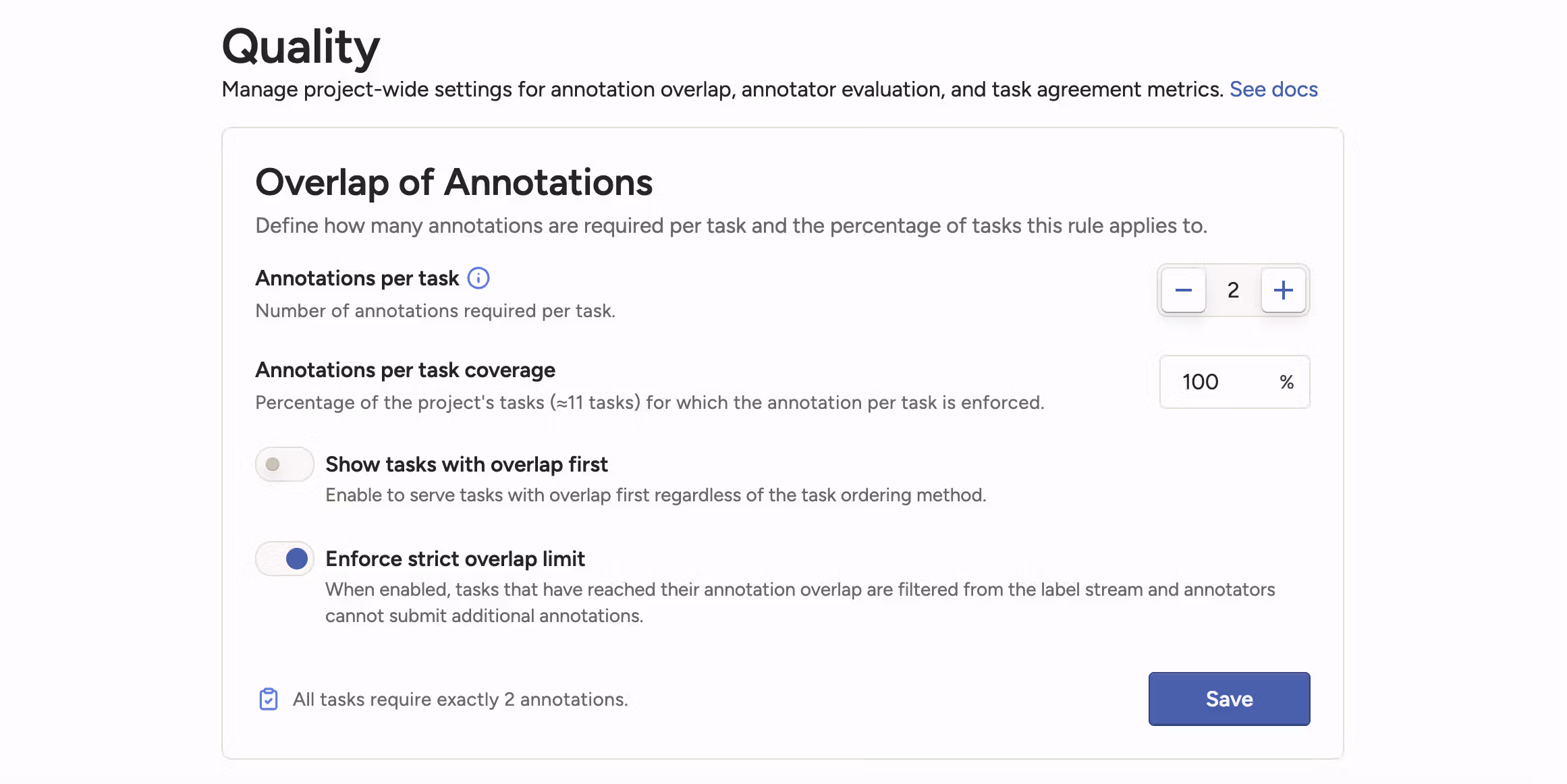Click the annotations count value 2
The width and height of the screenshot is (1567, 784).
click(x=1233, y=290)
